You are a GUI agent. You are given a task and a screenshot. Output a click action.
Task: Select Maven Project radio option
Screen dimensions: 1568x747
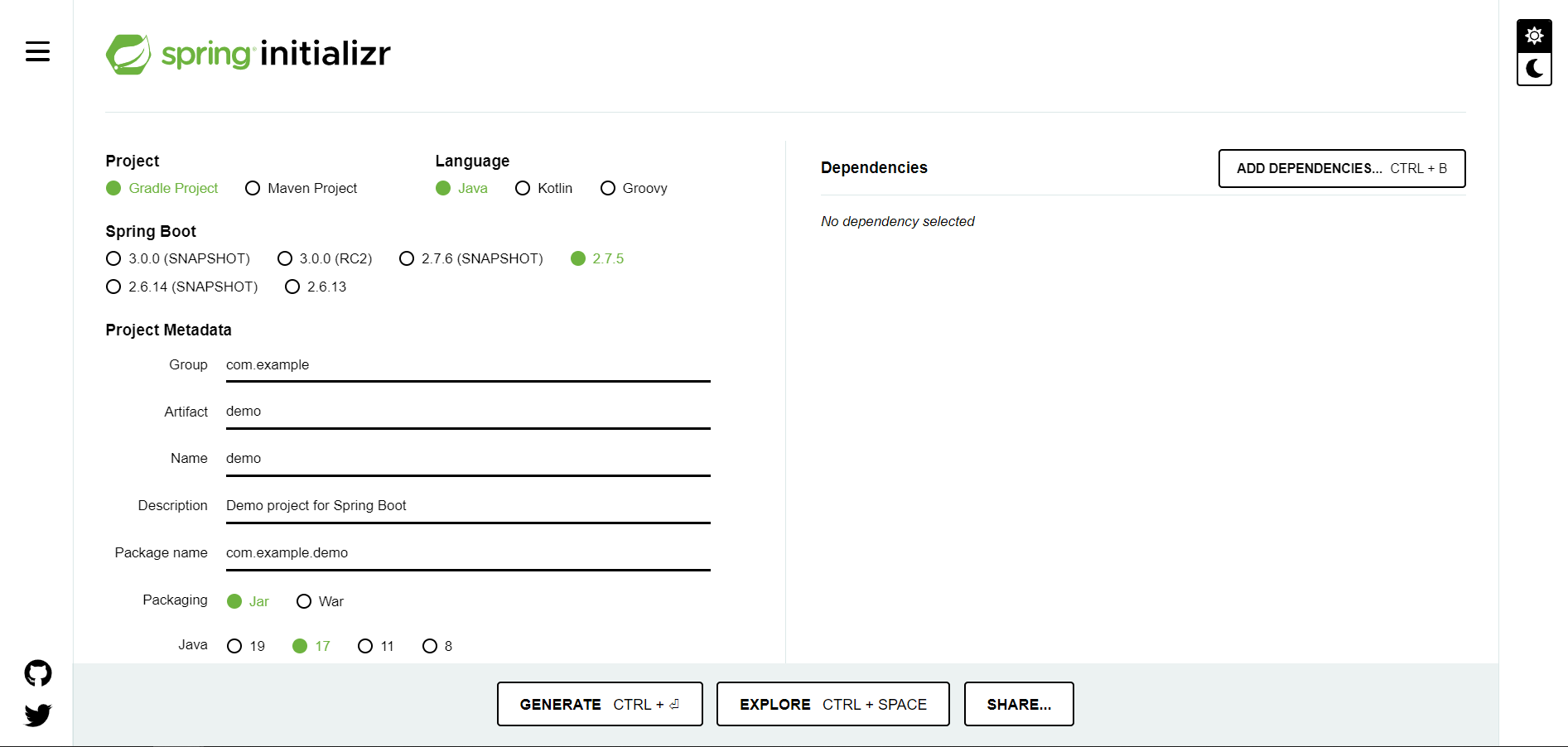302,188
